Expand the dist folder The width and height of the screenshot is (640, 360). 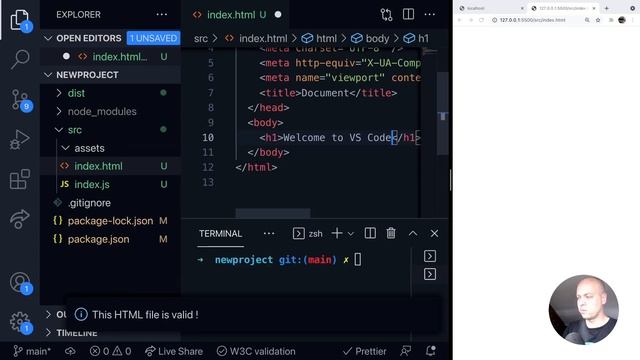[x=76, y=93]
